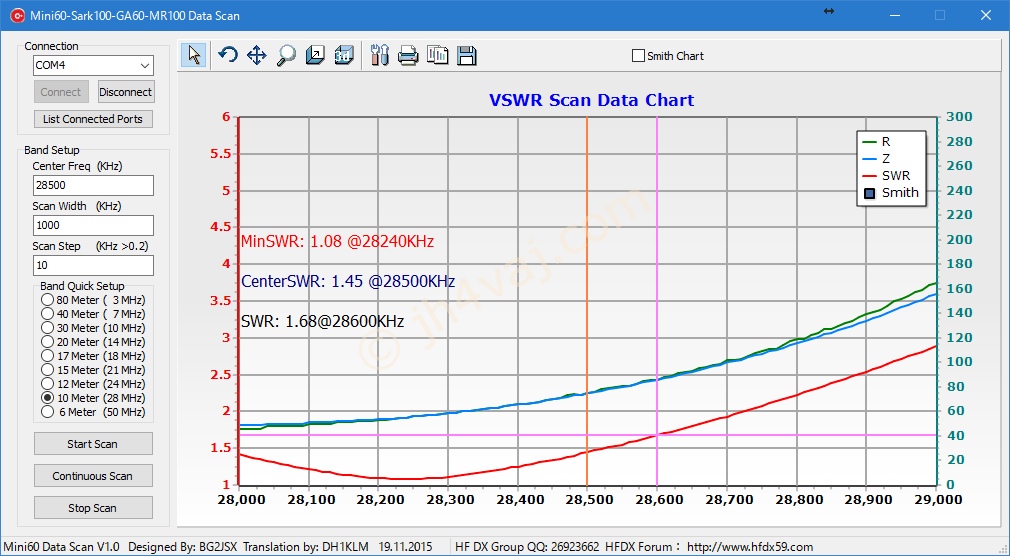Select the arrow pointer tool
Image resolution: width=1010 pixels, height=556 pixels.
click(x=193, y=55)
